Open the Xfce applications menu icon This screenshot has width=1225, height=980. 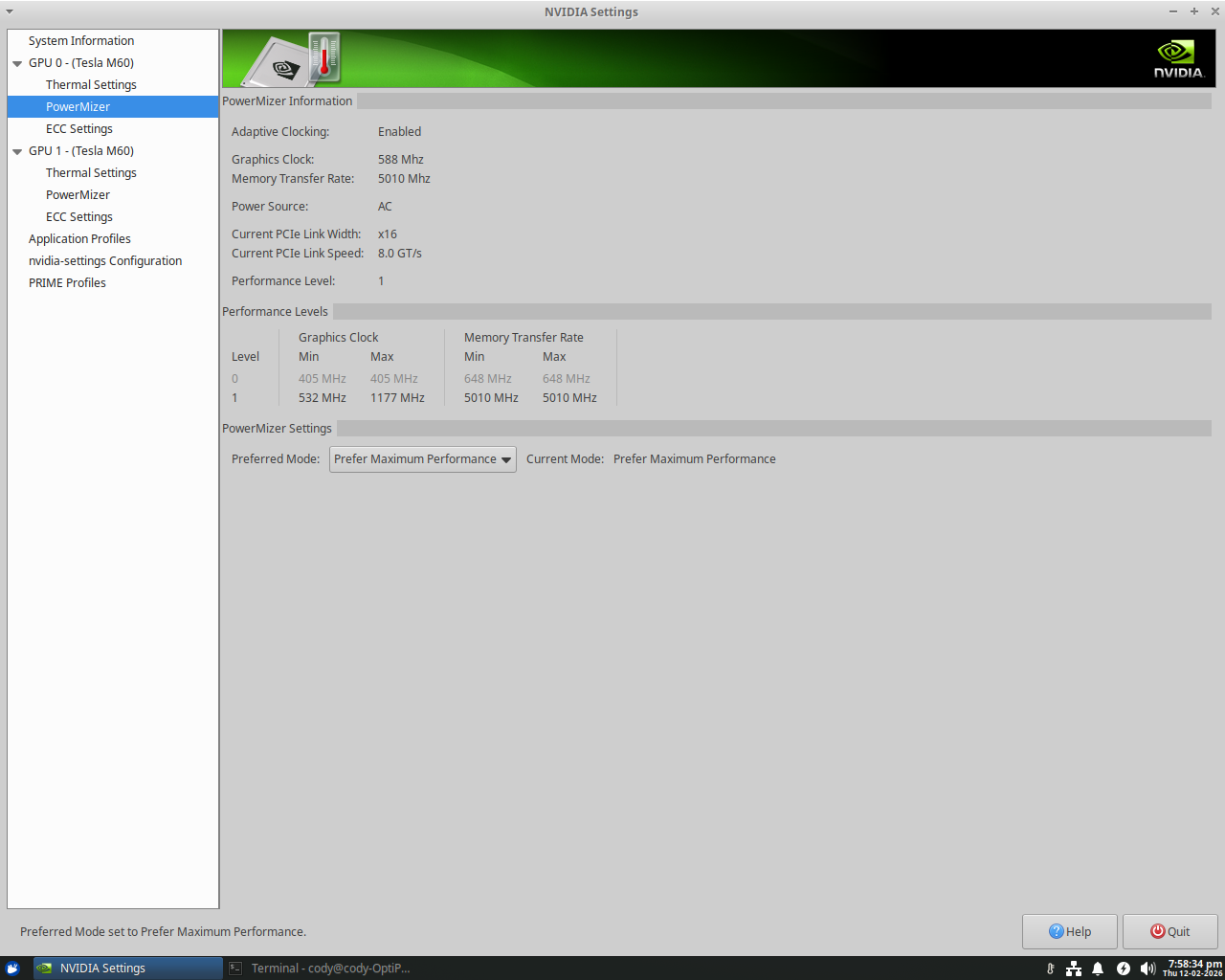12,969
